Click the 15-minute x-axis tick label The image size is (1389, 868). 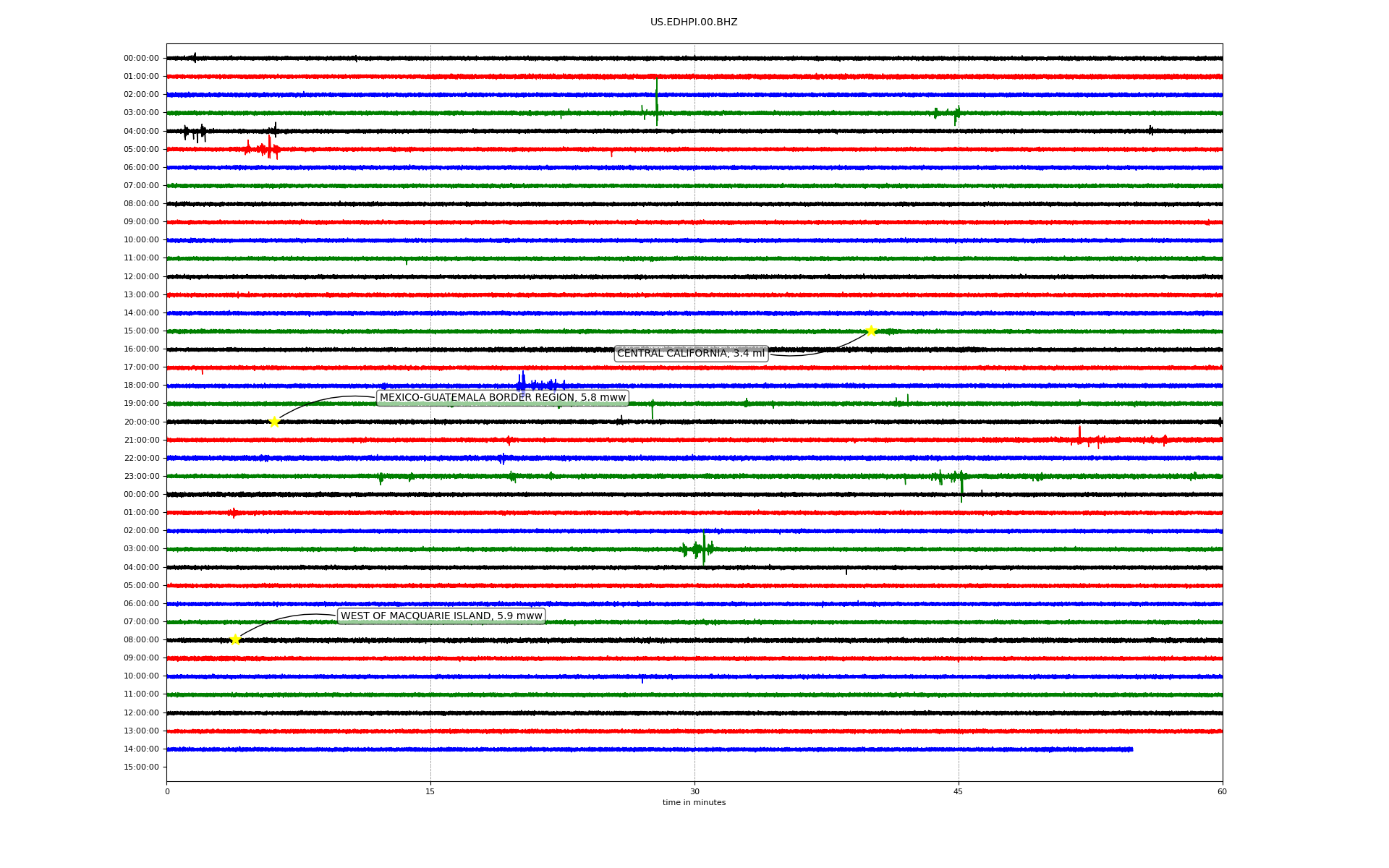click(x=430, y=791)
